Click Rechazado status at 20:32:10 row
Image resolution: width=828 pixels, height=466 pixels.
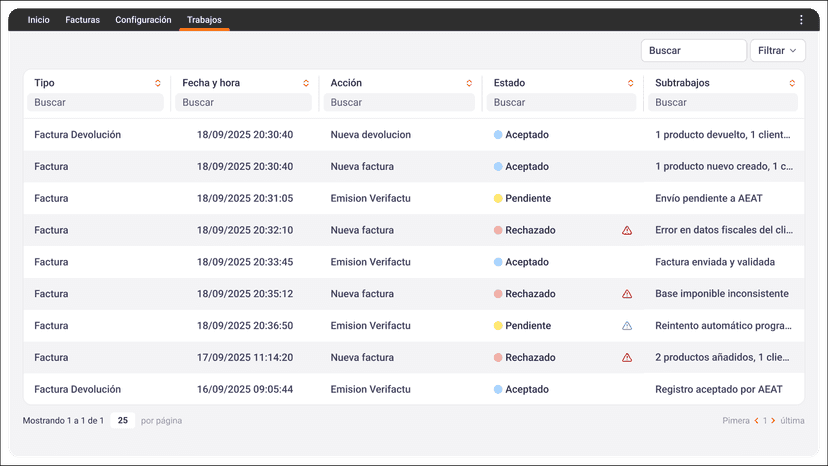pyautogui.click(x=530, y=230)
